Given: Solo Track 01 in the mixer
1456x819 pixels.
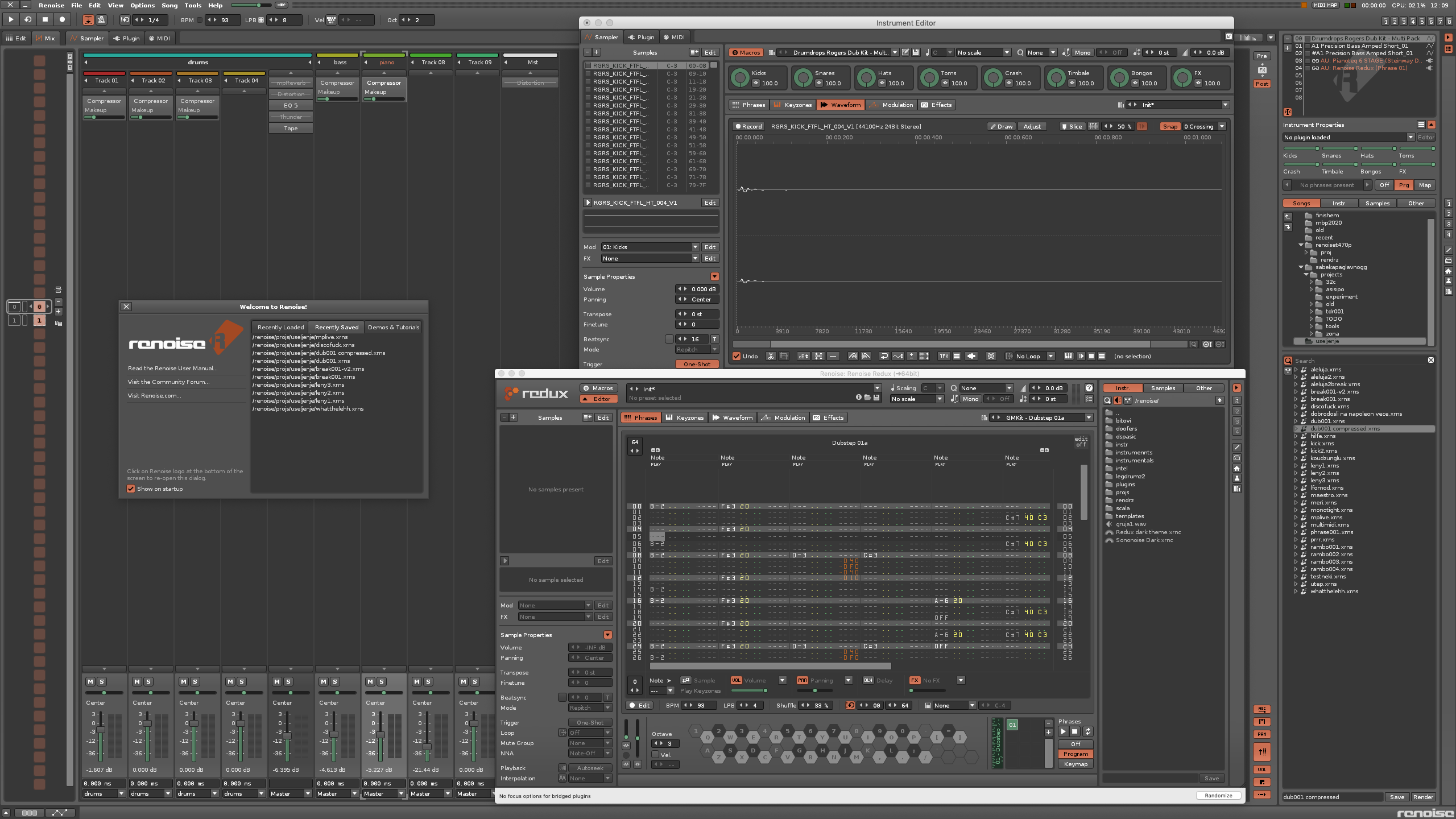Looking at the screenshot, I should coord(102,681).
